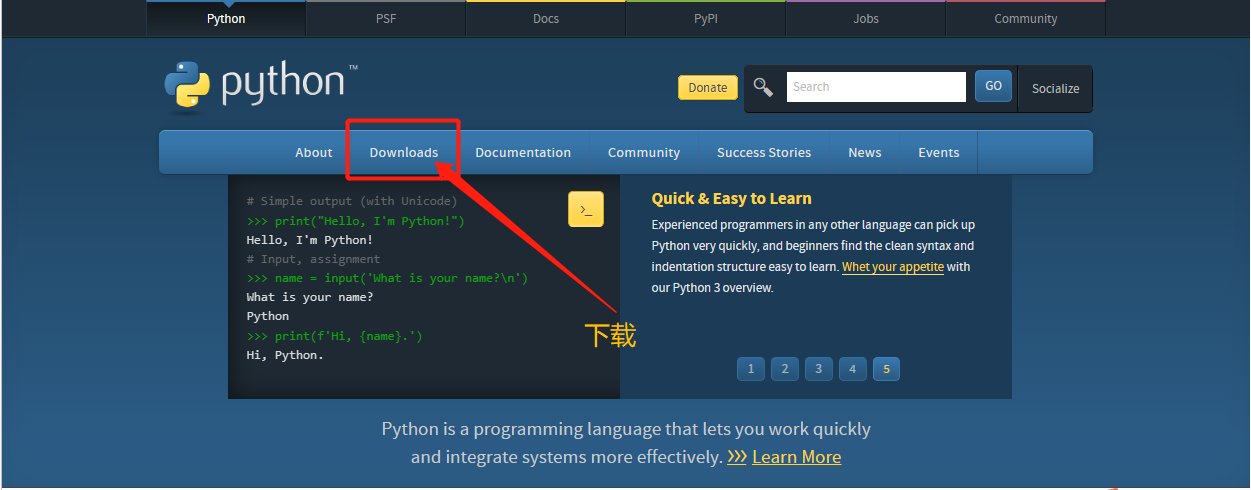
Task: Switch to slide 1
Action: (751, 369)
